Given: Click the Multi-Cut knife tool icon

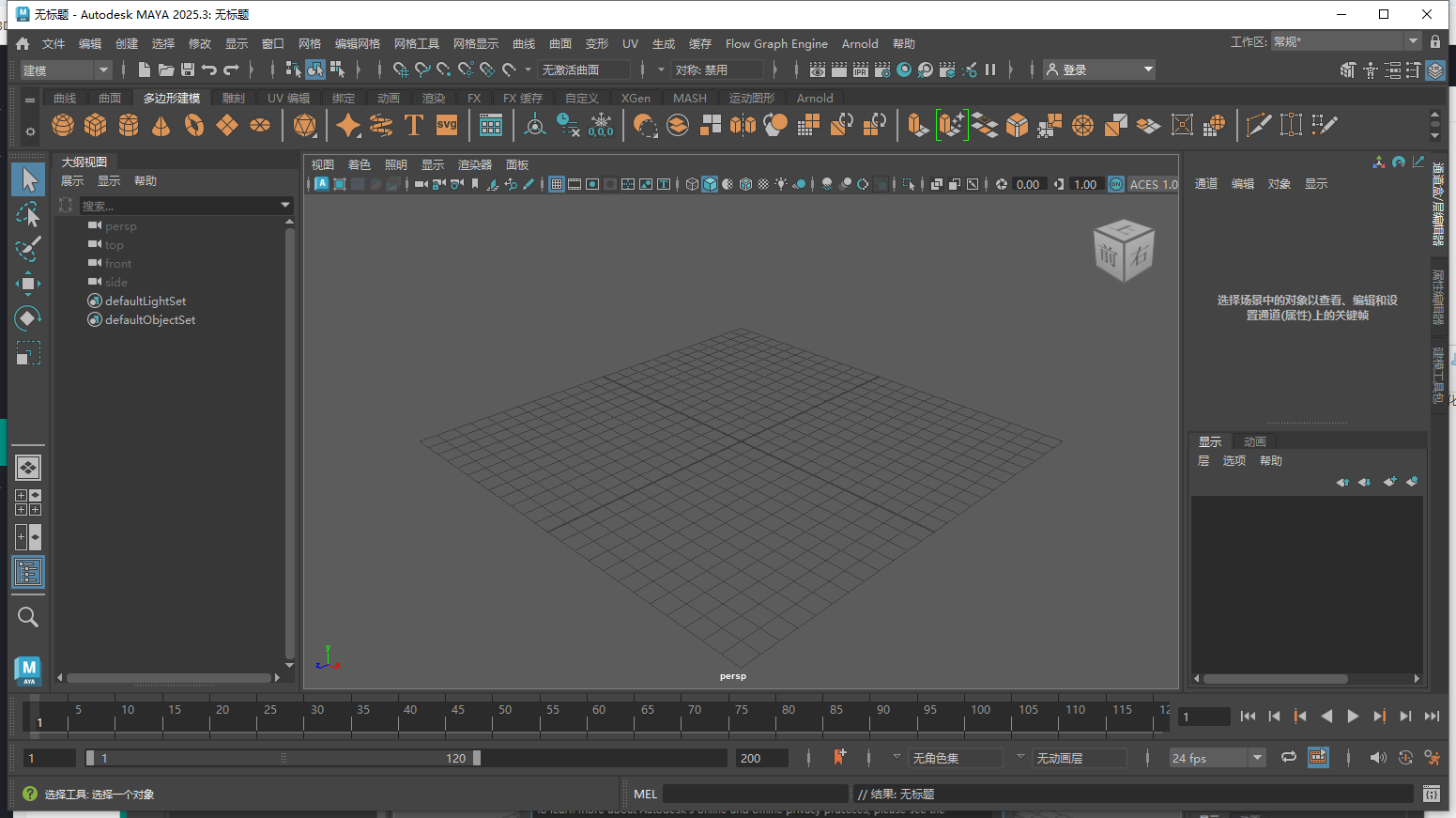Looking at the screenshot, I should point(1258,125).
